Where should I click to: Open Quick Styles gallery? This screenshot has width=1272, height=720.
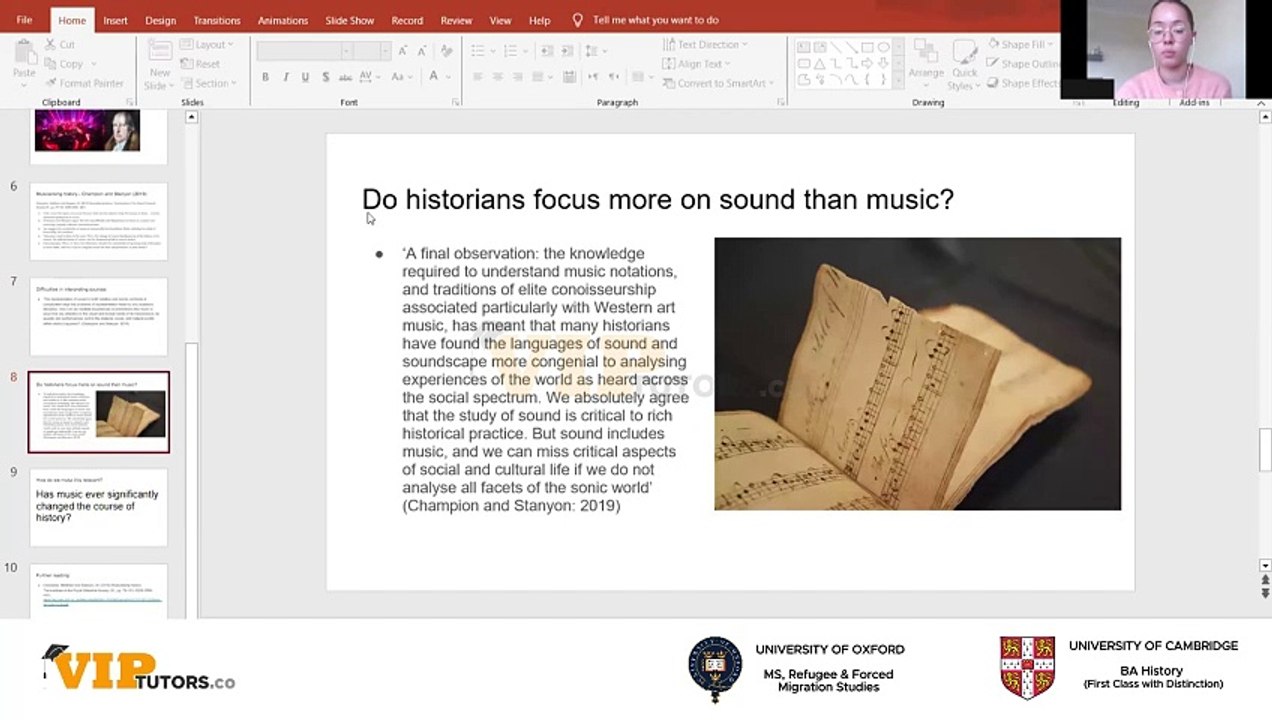click(x=964, y=65)
